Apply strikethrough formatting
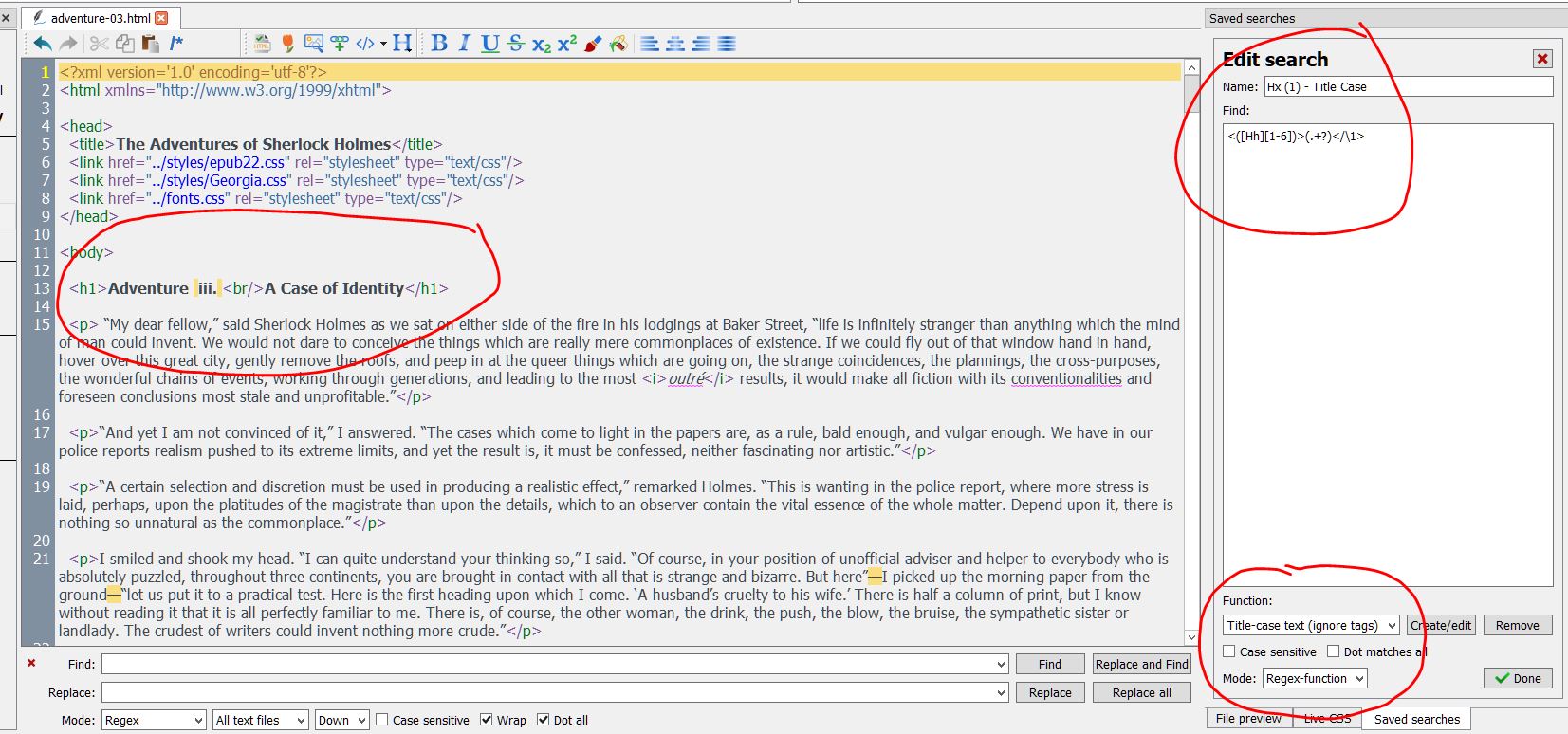This screenshot has width=1568, height=734. tap(516, 43)
